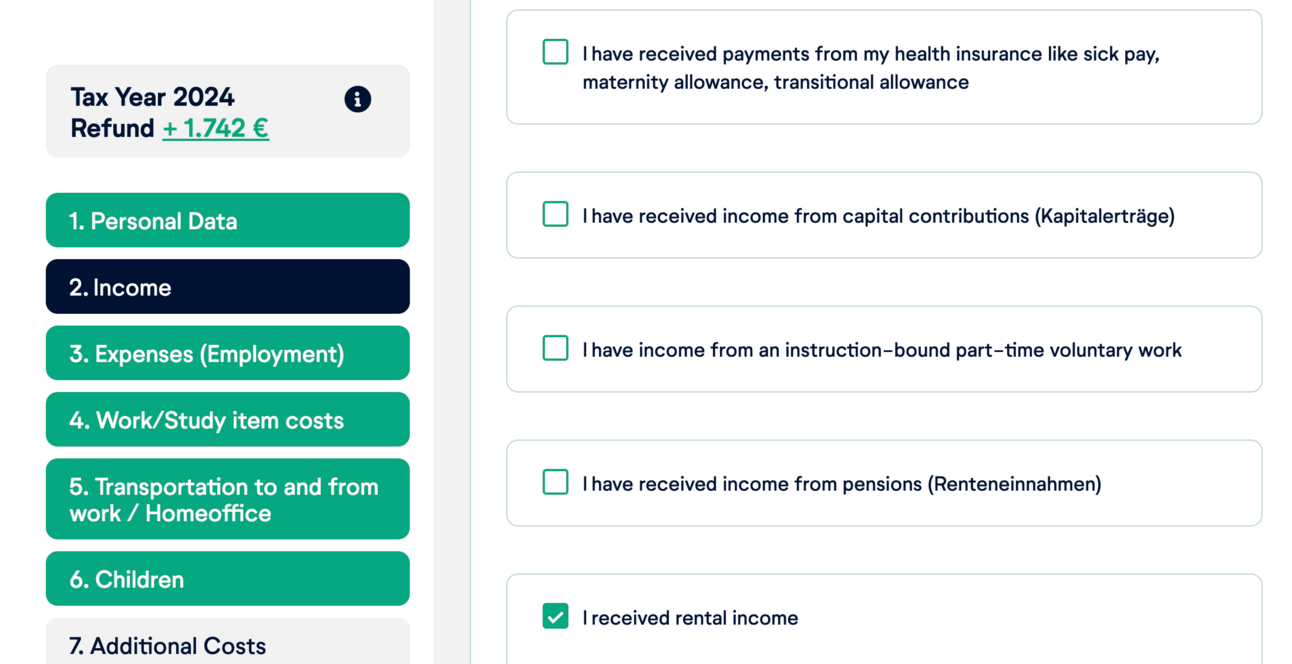Click the Tax Year 2024 heading text

pos(153,97)
